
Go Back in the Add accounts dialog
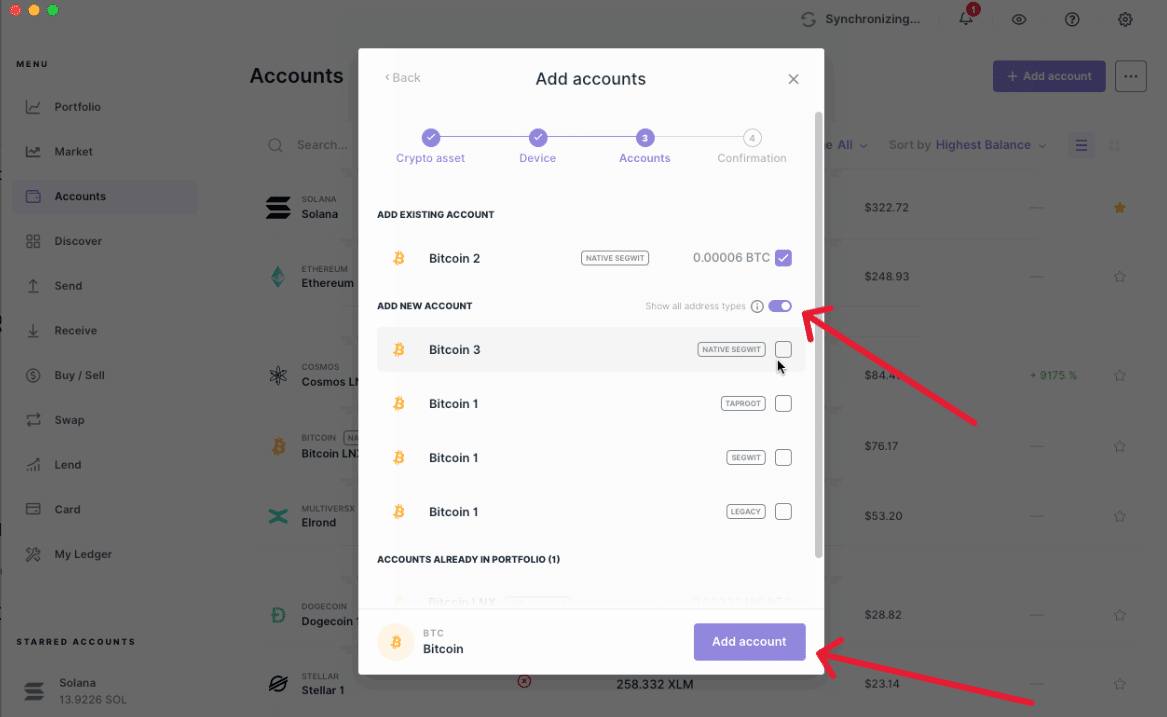(x=403, y=78)
